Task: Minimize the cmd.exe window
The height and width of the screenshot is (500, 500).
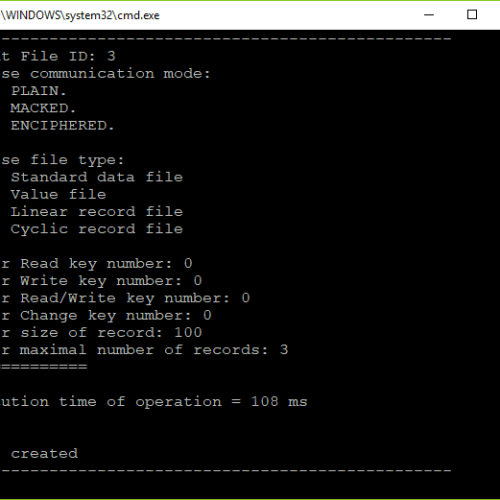Action: pos(429,15)
